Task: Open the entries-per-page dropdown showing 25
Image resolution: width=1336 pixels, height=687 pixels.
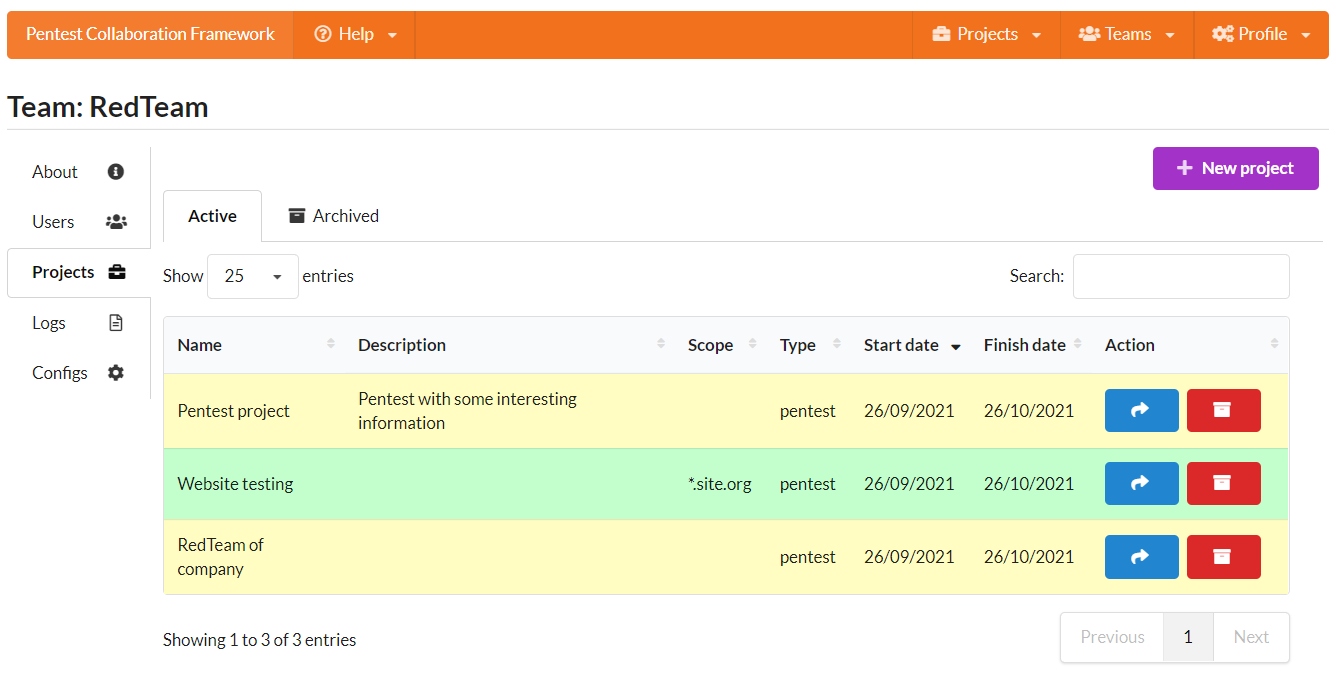Action: click(252, 276)
